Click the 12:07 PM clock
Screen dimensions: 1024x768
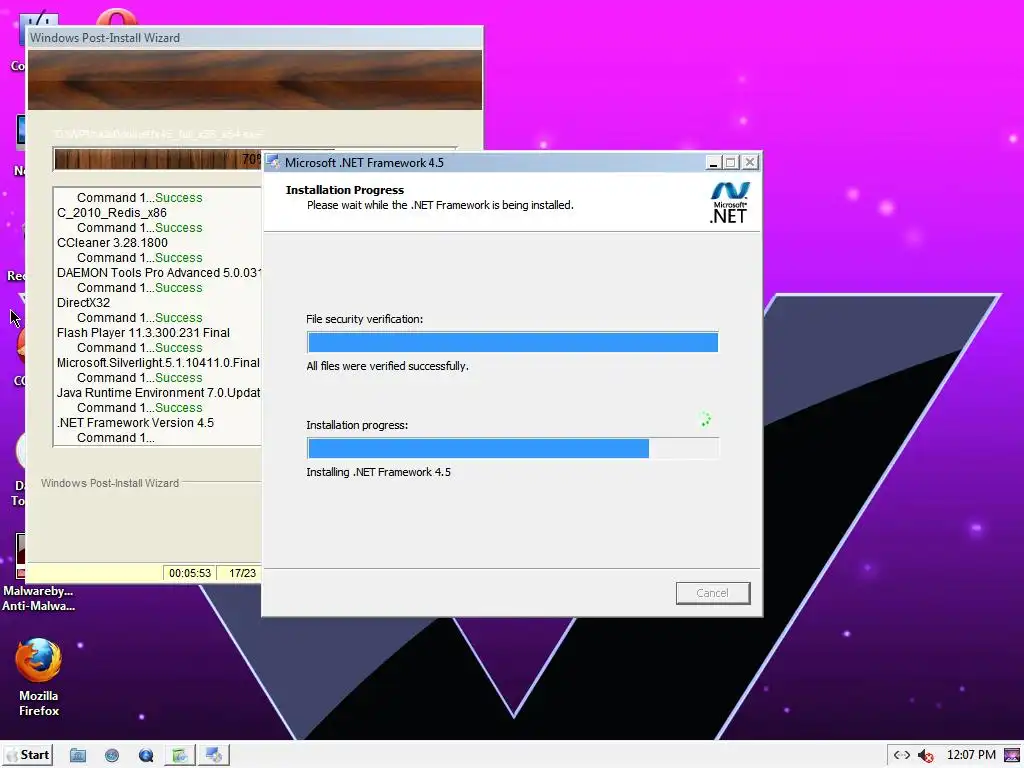pyautogui.click(x=971, y=755)
